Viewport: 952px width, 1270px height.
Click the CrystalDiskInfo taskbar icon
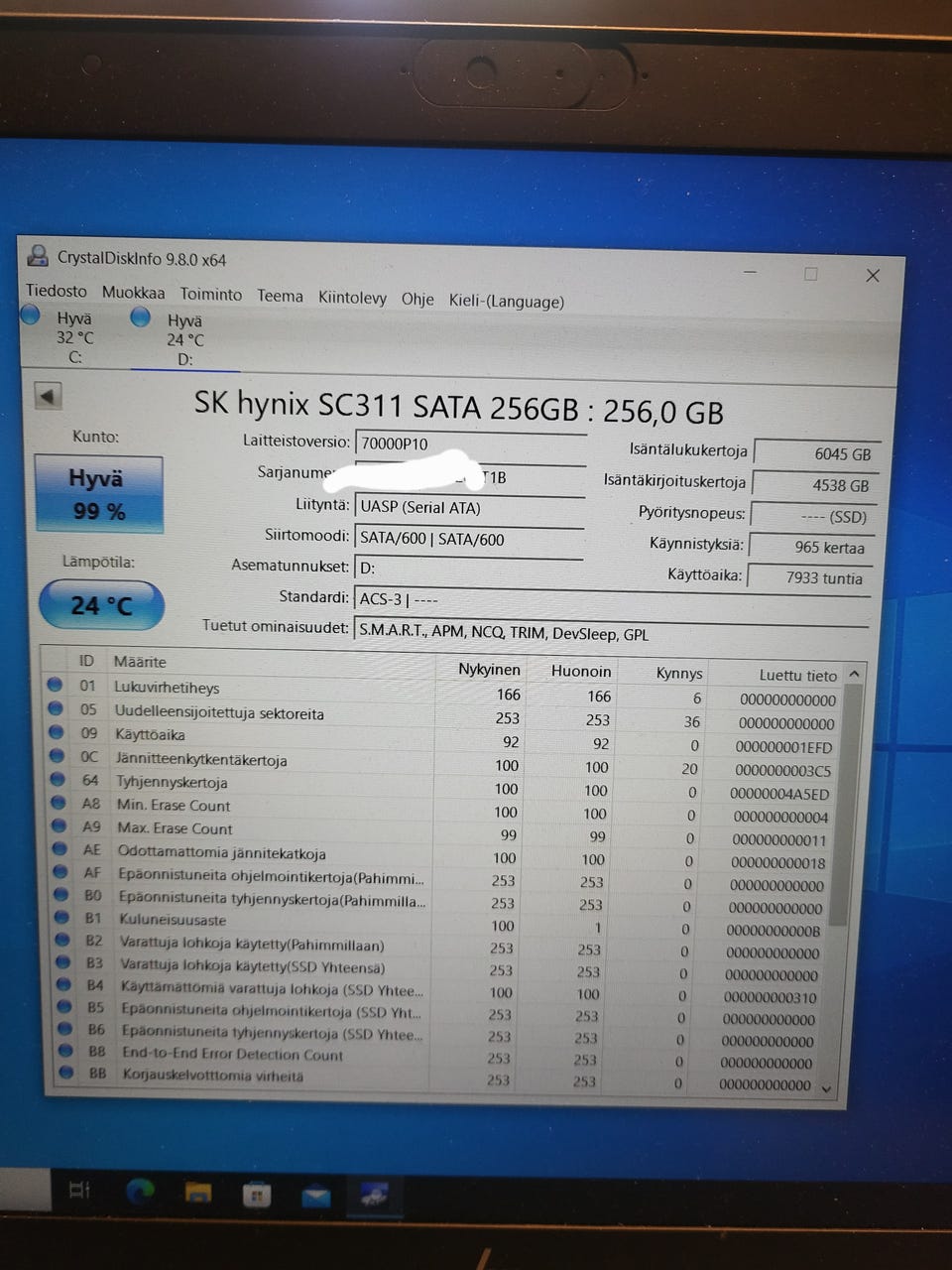click(375, 1197)
